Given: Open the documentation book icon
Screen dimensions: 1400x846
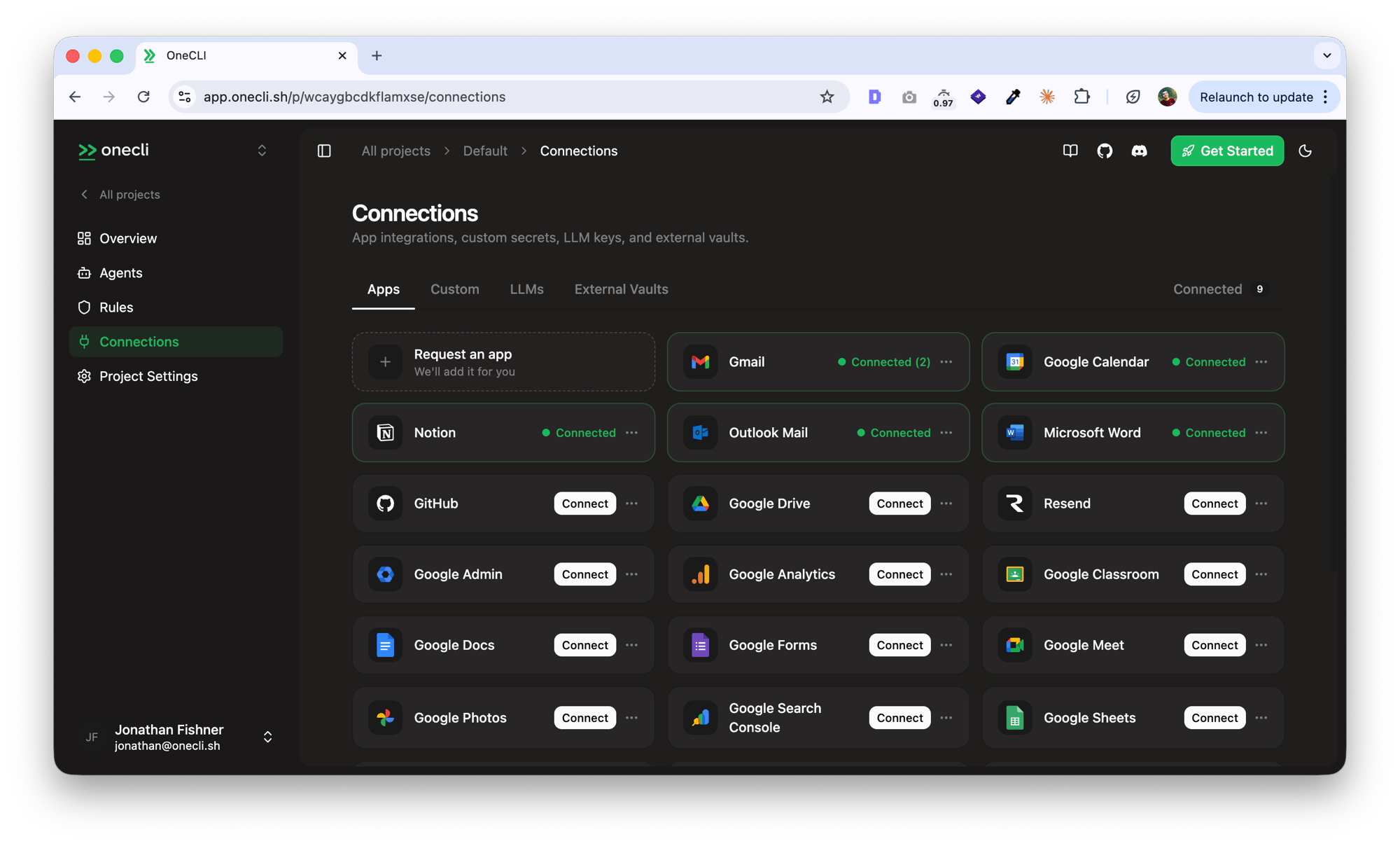Looking at the screenshot, I should pyautogui.click(x=1070, y=151).
